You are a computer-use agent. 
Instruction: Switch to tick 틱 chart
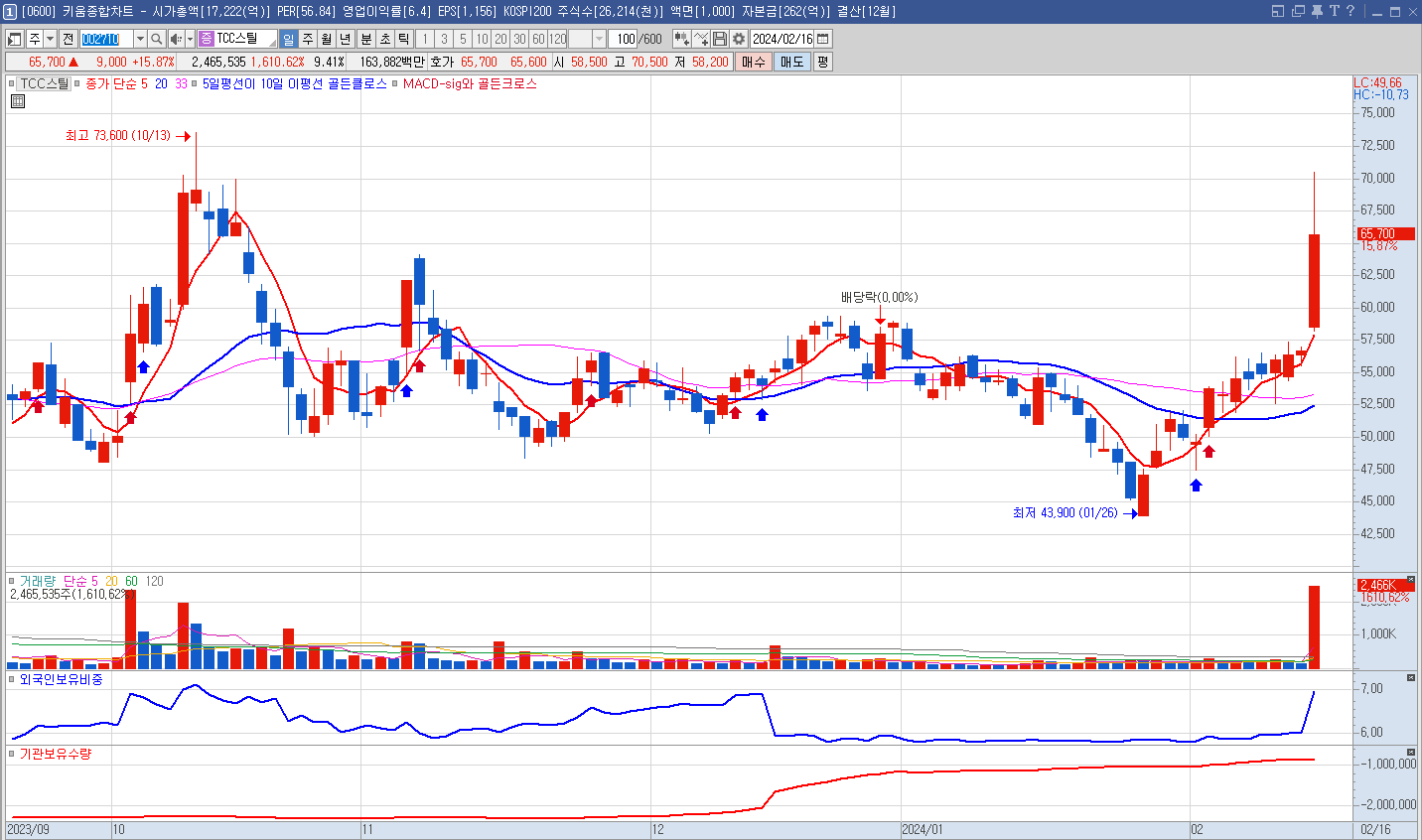[x=404, y=39]
